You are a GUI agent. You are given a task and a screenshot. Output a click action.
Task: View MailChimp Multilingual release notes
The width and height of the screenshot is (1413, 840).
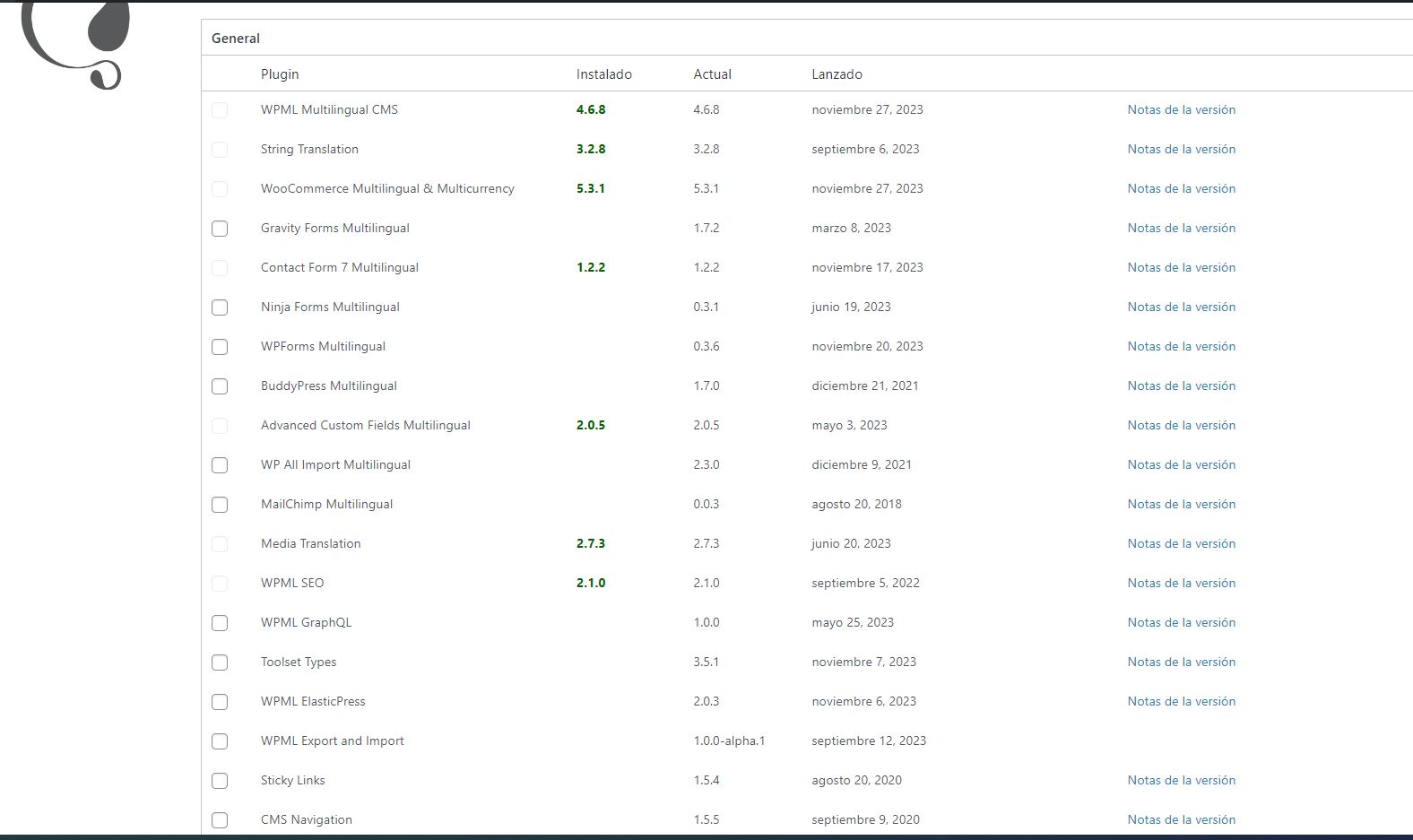coord(1182,504)
